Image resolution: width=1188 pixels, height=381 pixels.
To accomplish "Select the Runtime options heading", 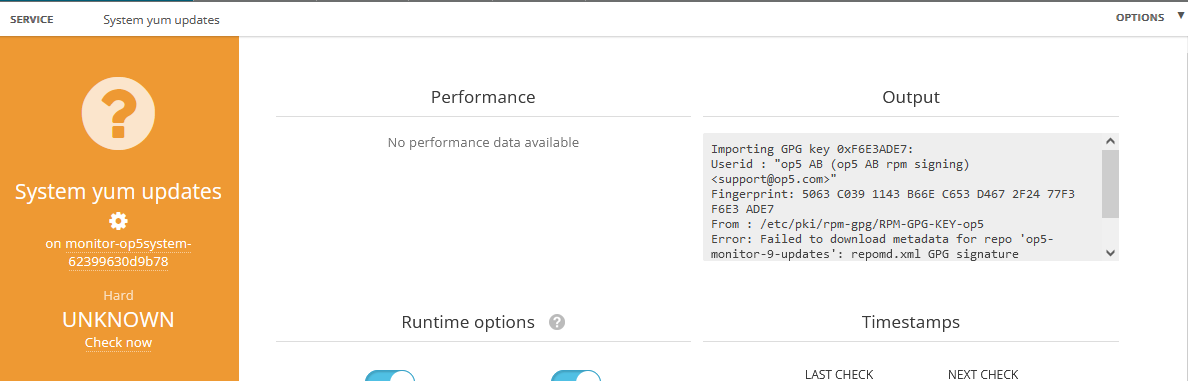I will click(x=468, y=322).
